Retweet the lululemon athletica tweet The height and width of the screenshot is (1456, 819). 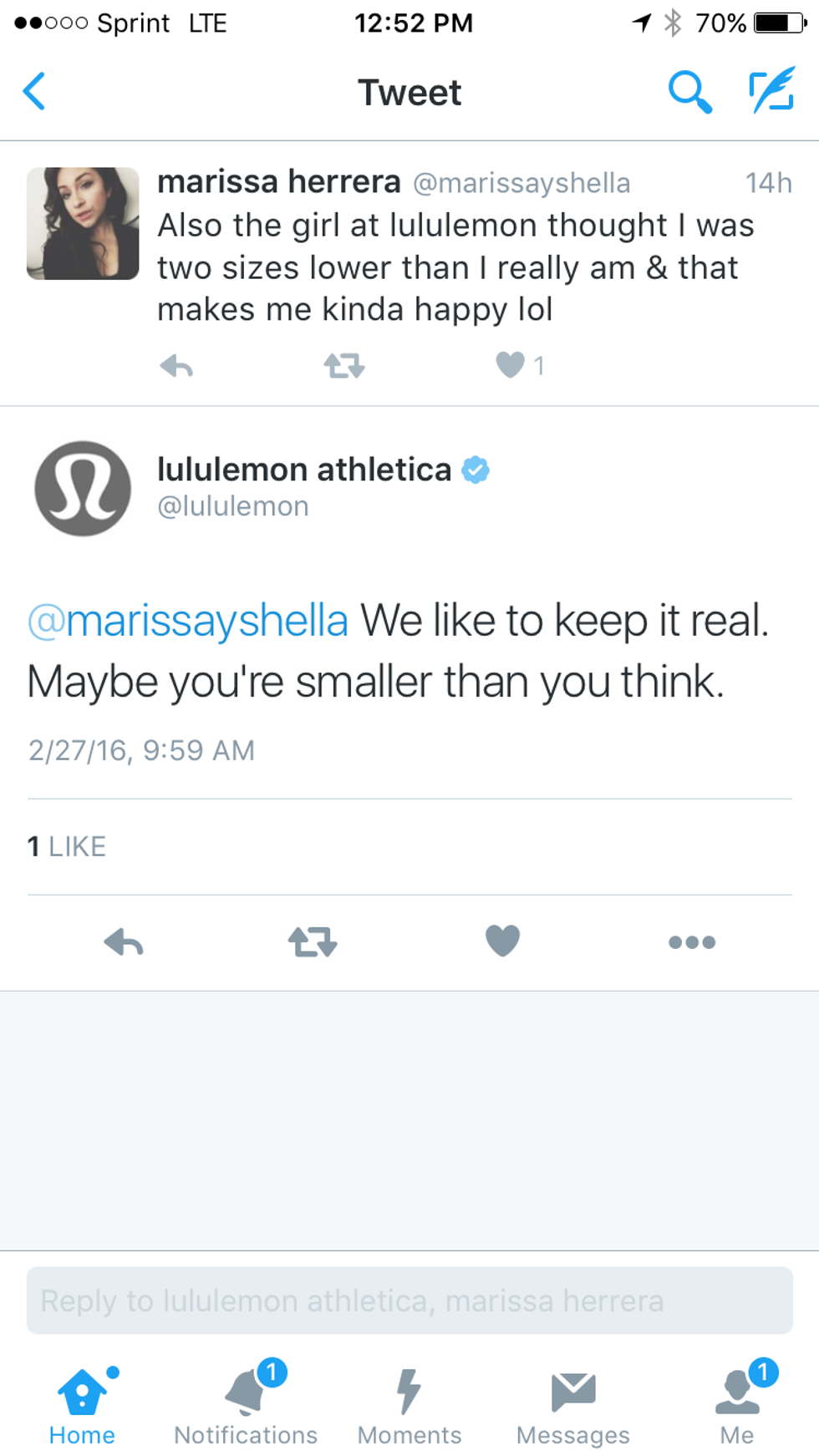tap(313, 942)
